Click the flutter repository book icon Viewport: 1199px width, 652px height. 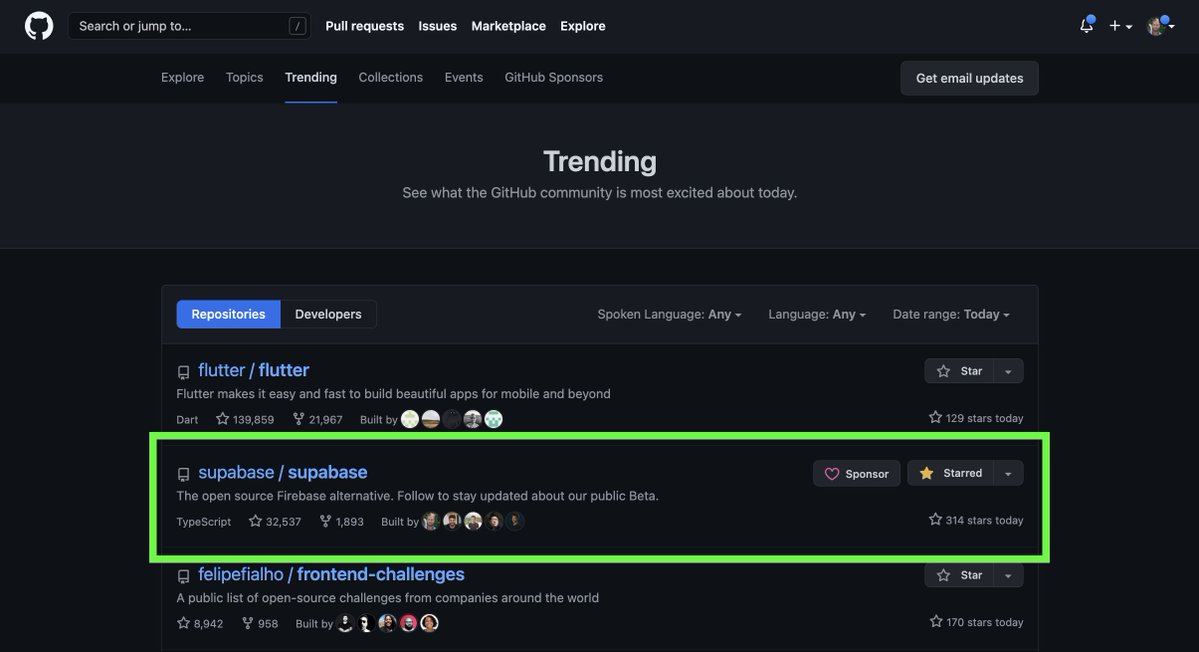pos(184,372)
